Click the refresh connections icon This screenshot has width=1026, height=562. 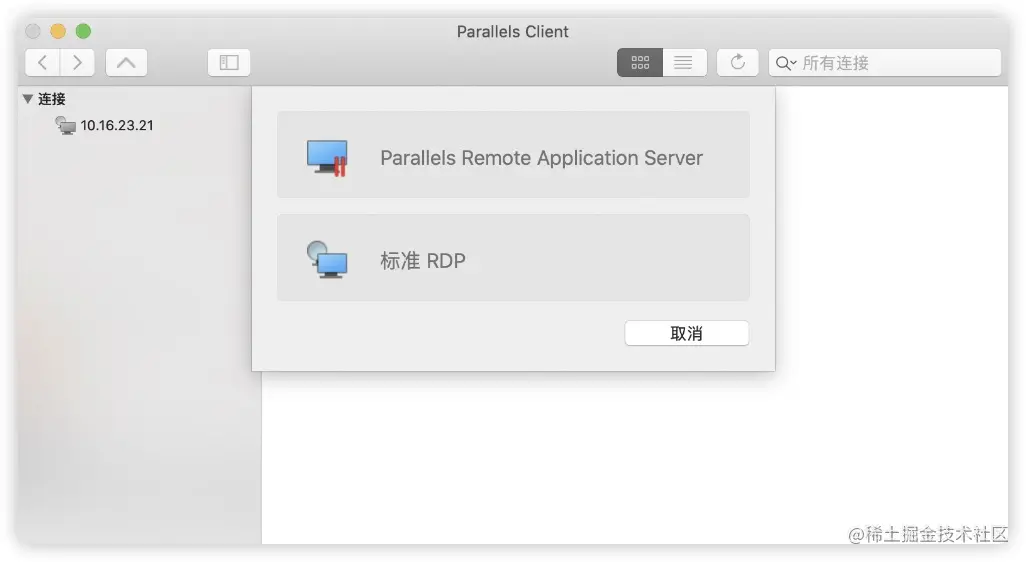[x=738, y=62]
